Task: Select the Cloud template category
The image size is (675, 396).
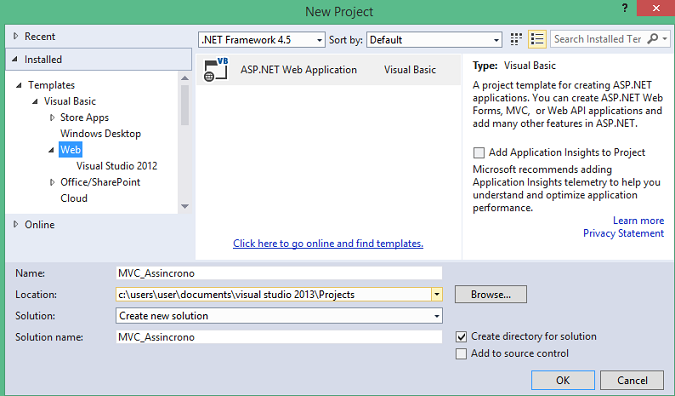Action: (x=74, y=198)
